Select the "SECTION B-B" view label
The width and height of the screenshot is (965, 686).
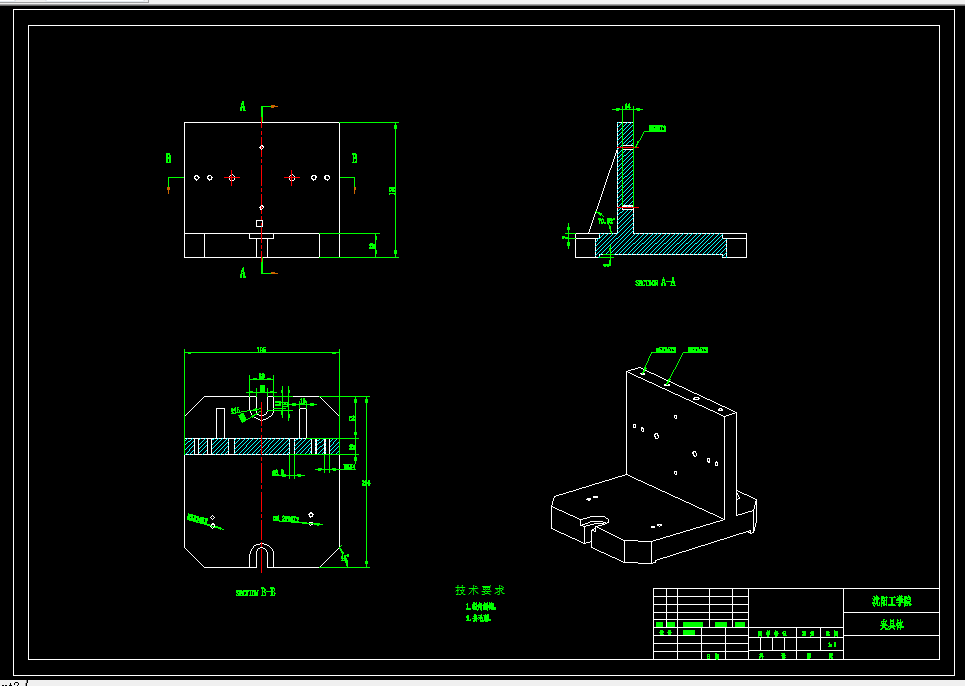click(255, 592)
